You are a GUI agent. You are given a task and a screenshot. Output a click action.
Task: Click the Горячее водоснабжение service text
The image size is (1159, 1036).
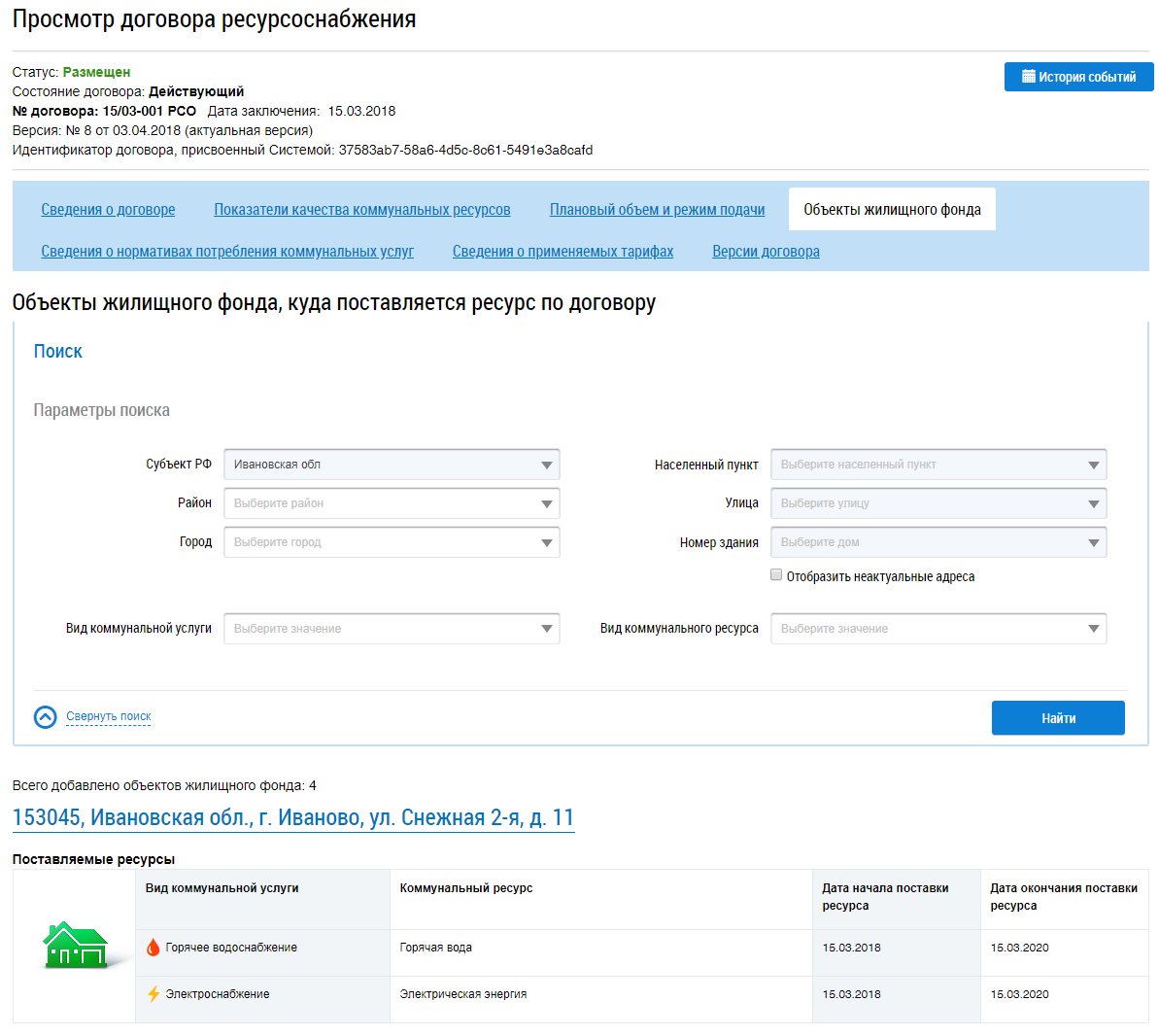coord(231,948)
